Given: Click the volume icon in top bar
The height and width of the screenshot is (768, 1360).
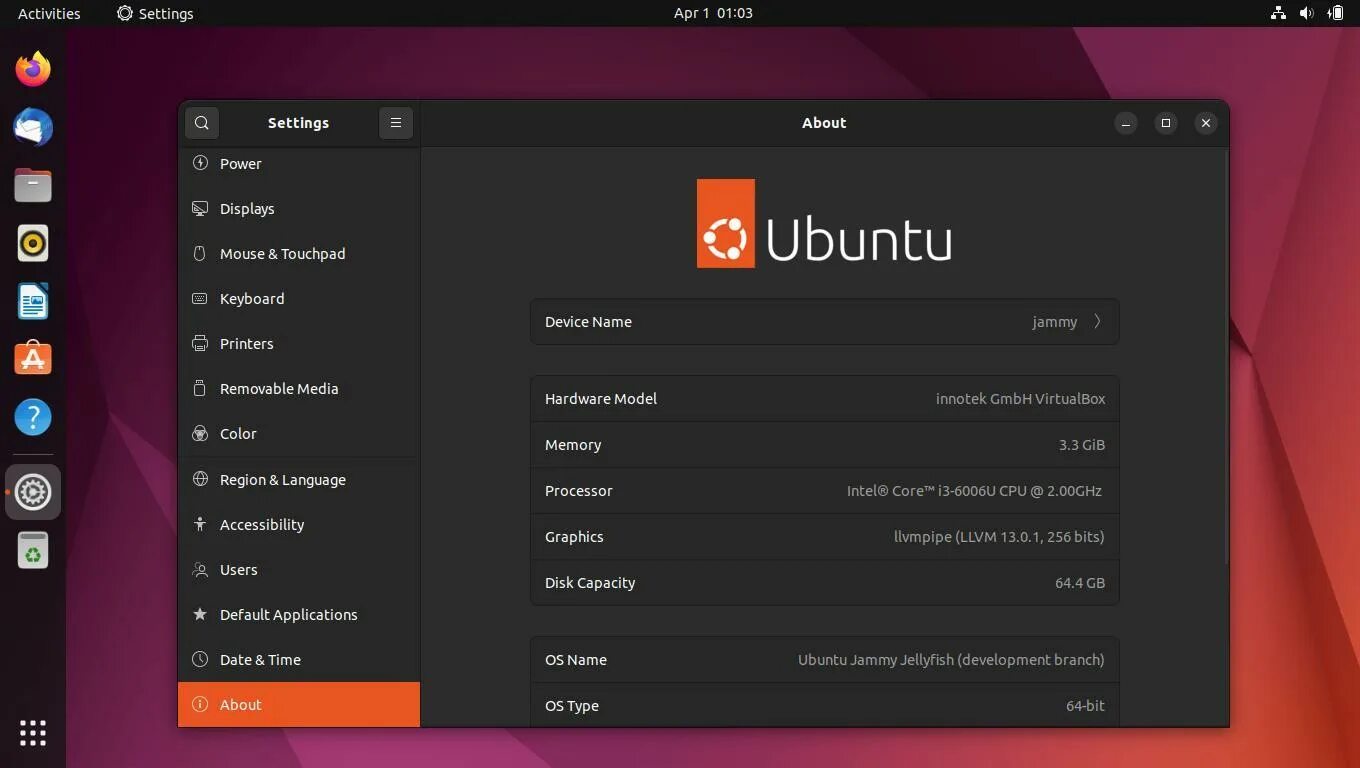Looking at the screenshot, I should 1306,13.
